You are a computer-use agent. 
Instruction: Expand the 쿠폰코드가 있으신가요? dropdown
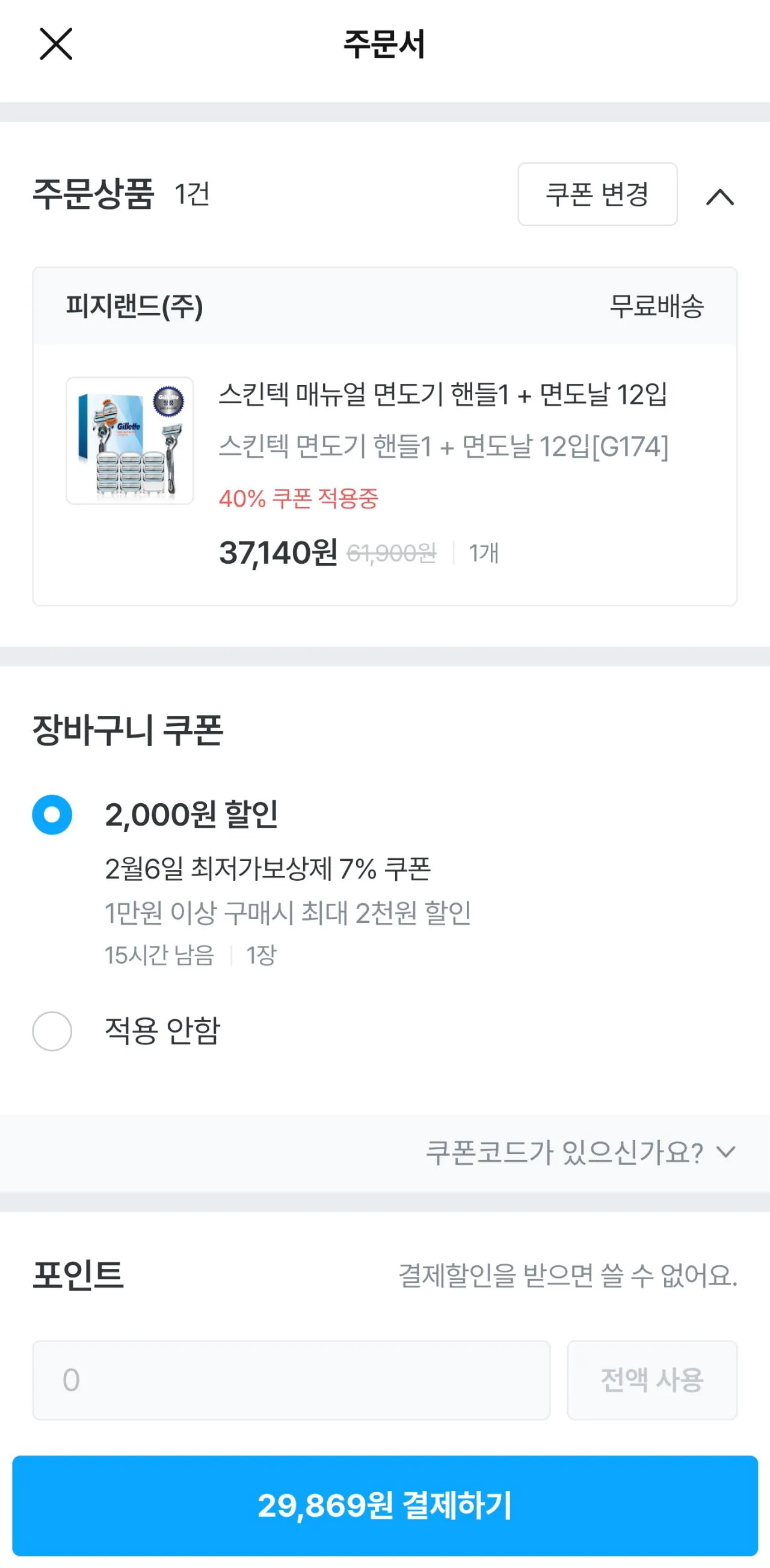[x=580, y=1152]
